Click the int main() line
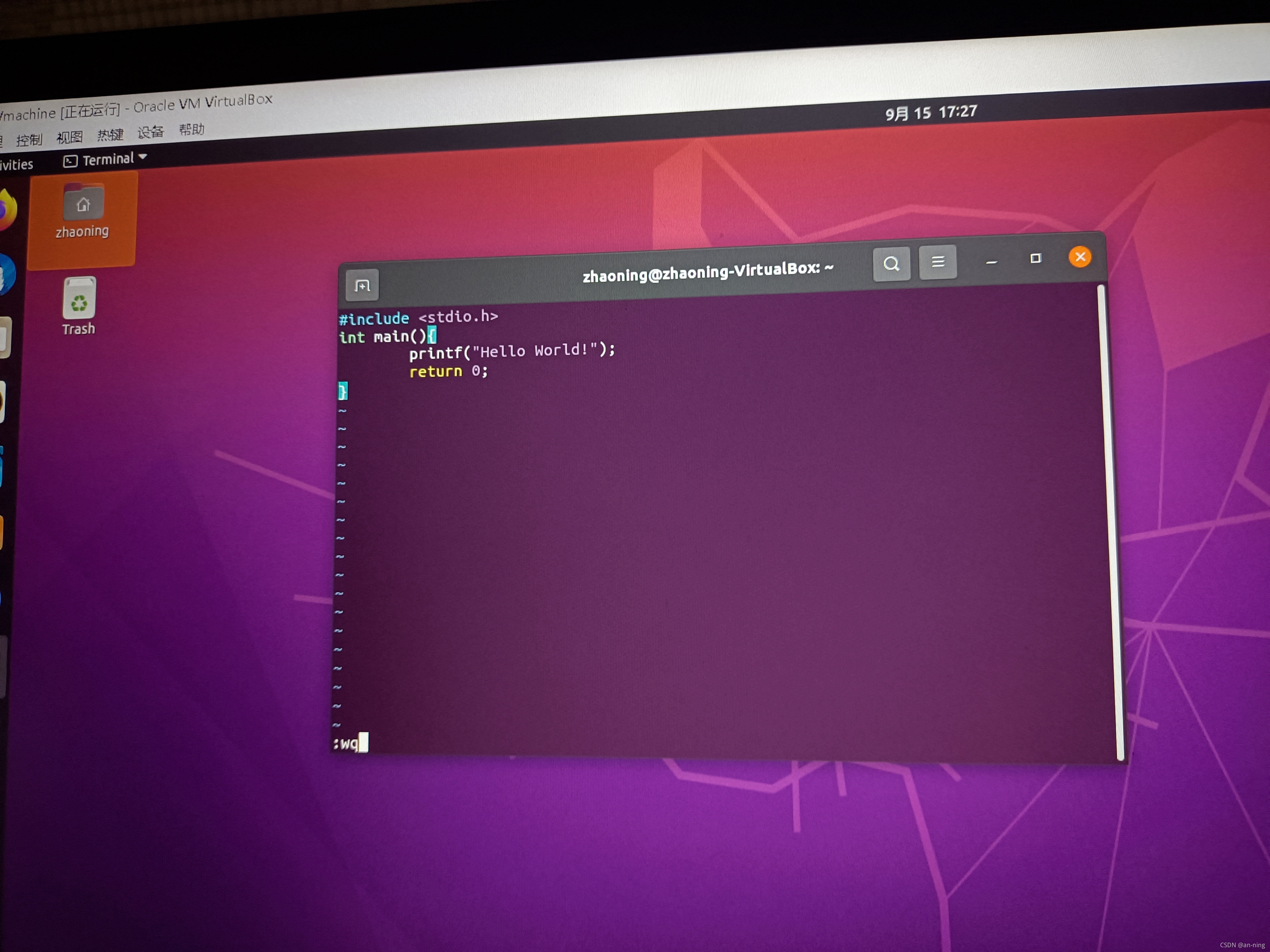The width and height of the screenshot is (1270, 952). [x=387, y=336]
